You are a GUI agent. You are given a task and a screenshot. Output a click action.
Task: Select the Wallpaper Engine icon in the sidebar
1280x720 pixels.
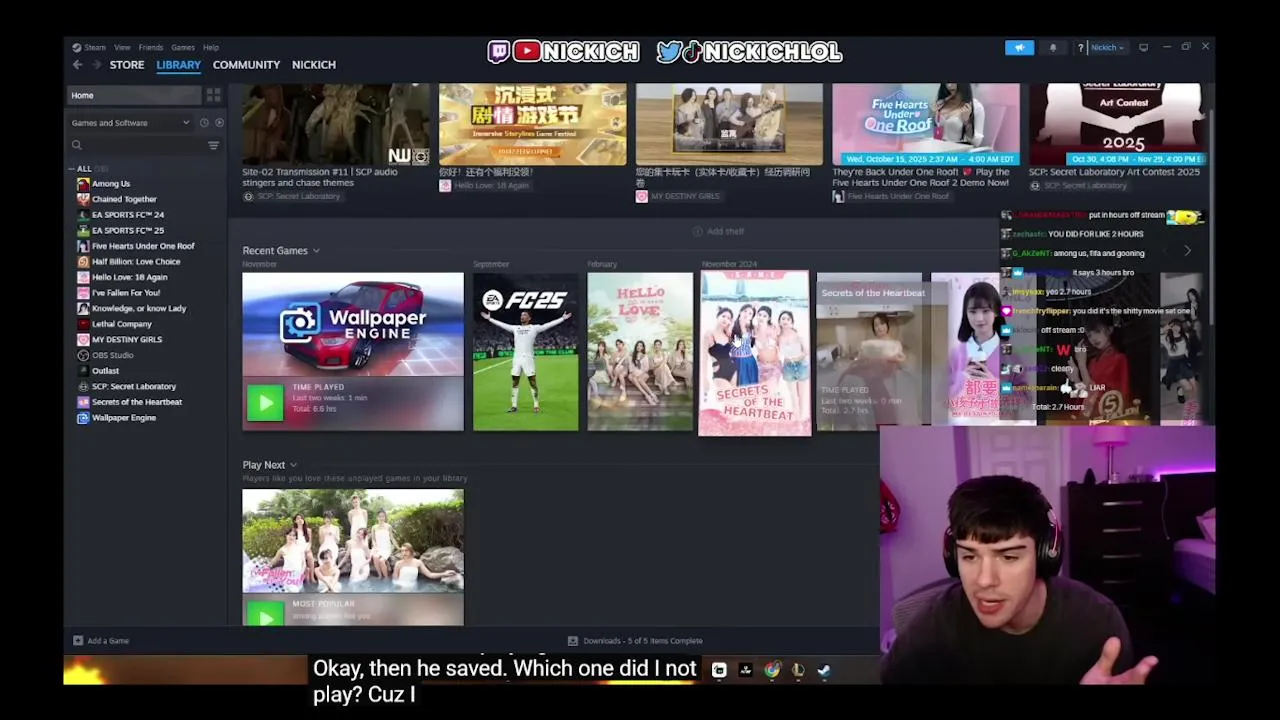coord(83,418)
